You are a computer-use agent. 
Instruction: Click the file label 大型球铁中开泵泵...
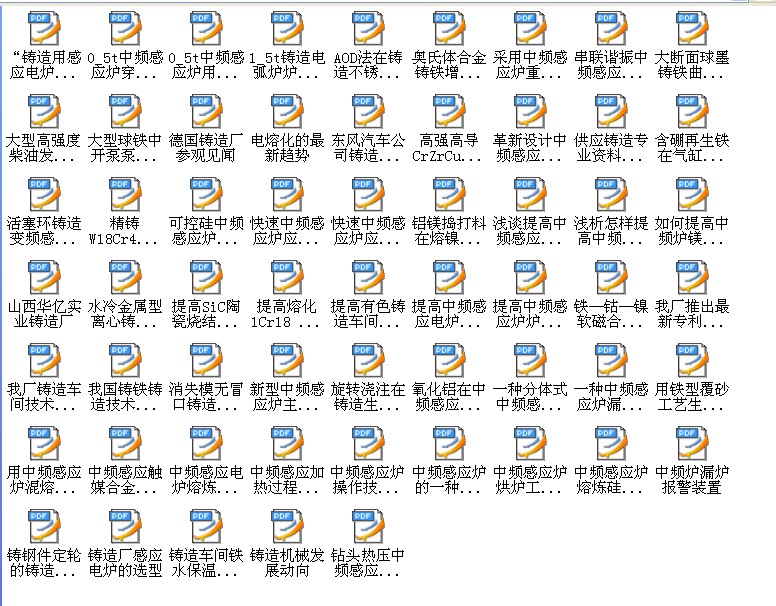coord(125,148)
